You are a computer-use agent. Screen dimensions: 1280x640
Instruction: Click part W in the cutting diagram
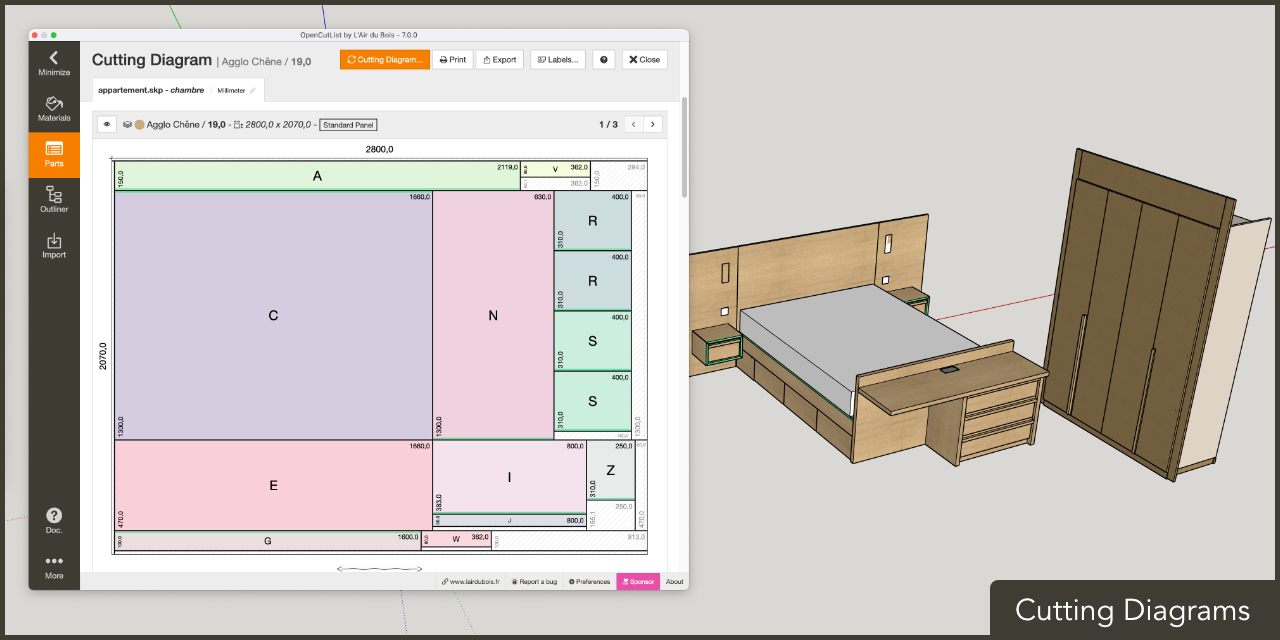point(456,539)
